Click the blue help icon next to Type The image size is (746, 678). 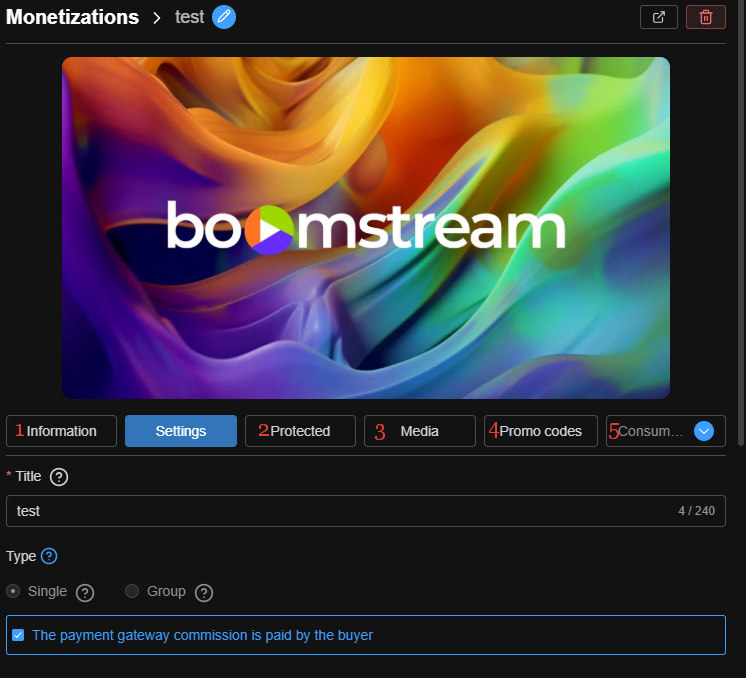pyautogui.click(x=49, y=556)
